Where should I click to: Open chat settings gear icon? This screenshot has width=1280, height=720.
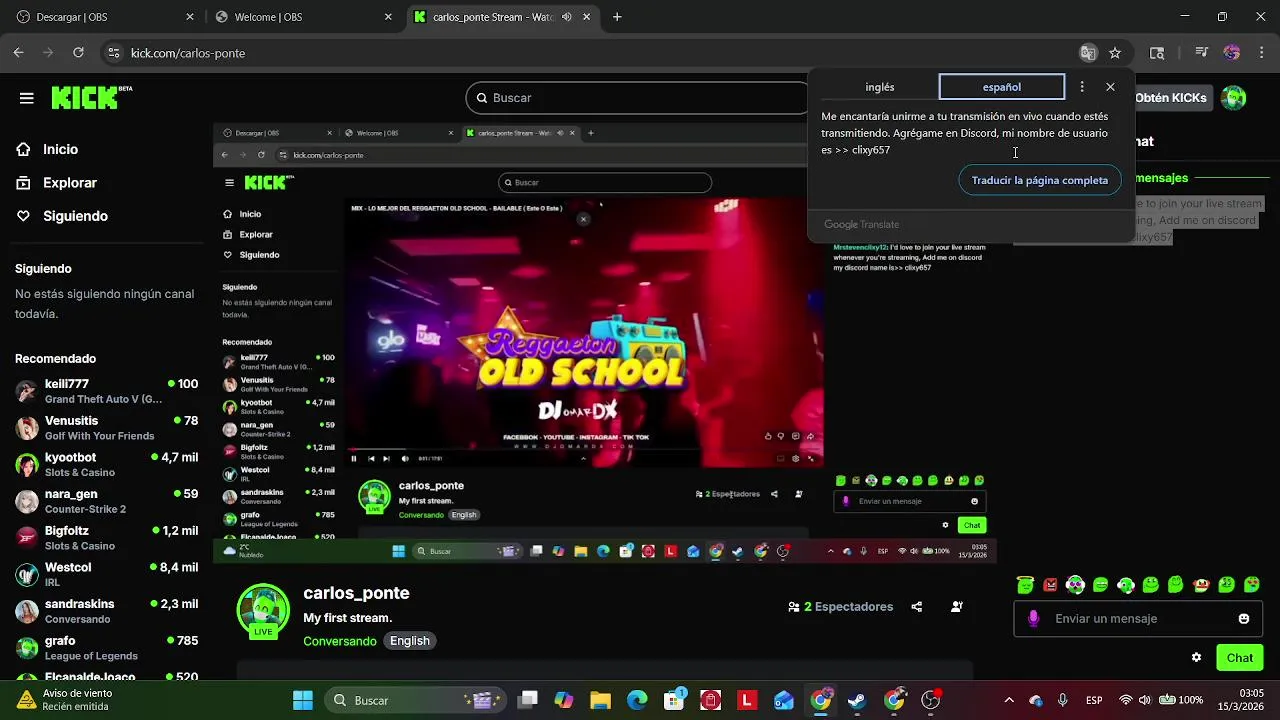(1196, 658)
